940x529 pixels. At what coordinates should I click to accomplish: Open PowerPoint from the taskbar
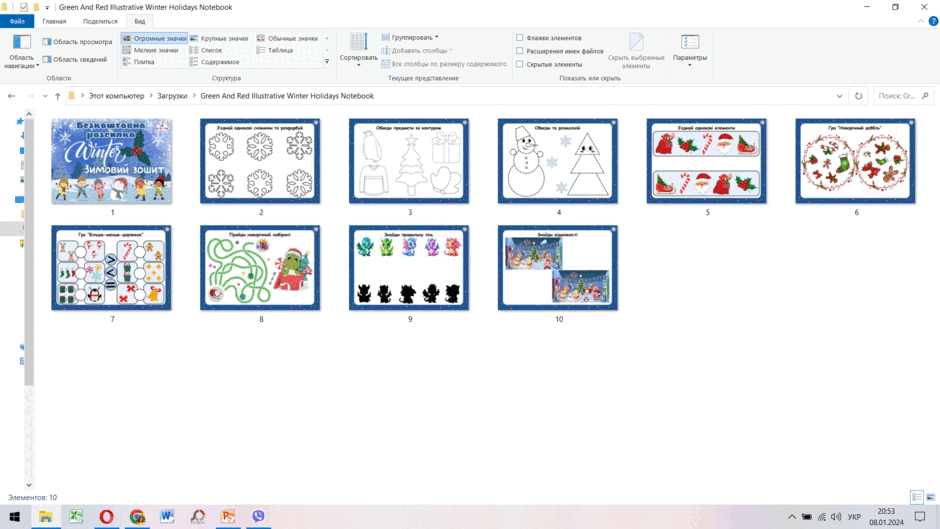point(228,516)
